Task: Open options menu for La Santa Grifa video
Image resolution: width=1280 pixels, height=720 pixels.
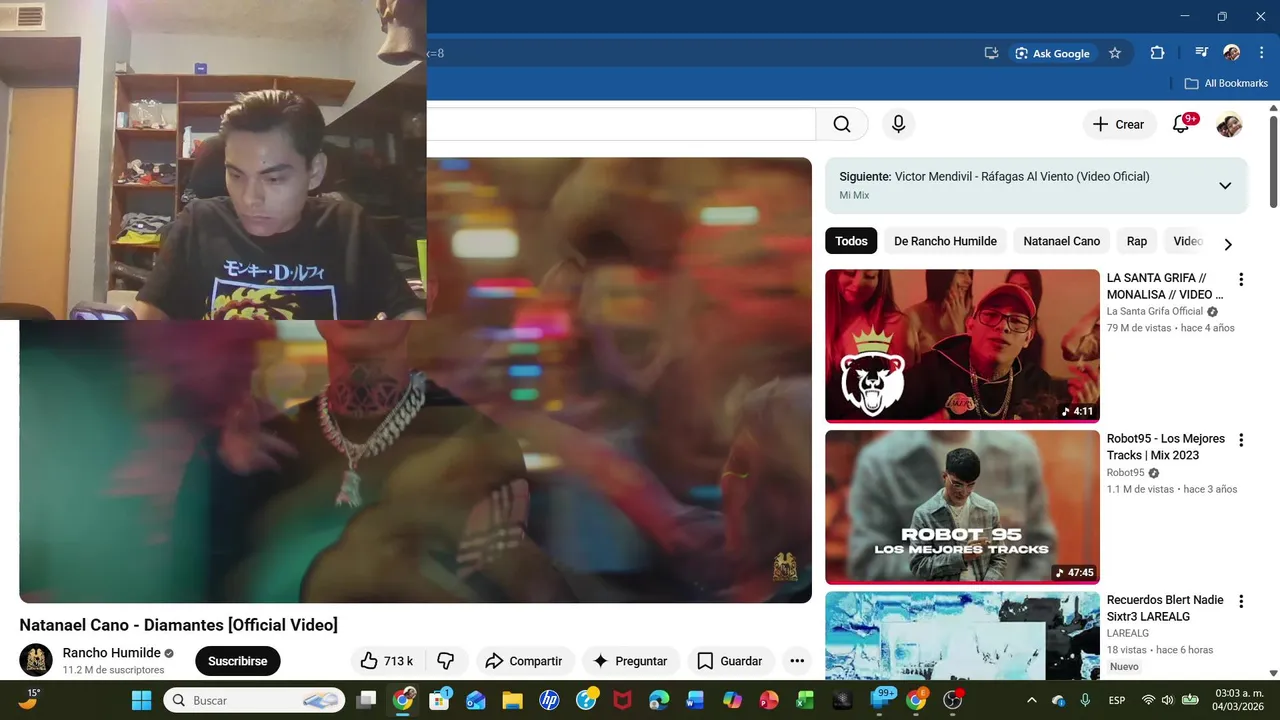Action: (1241, 280)
